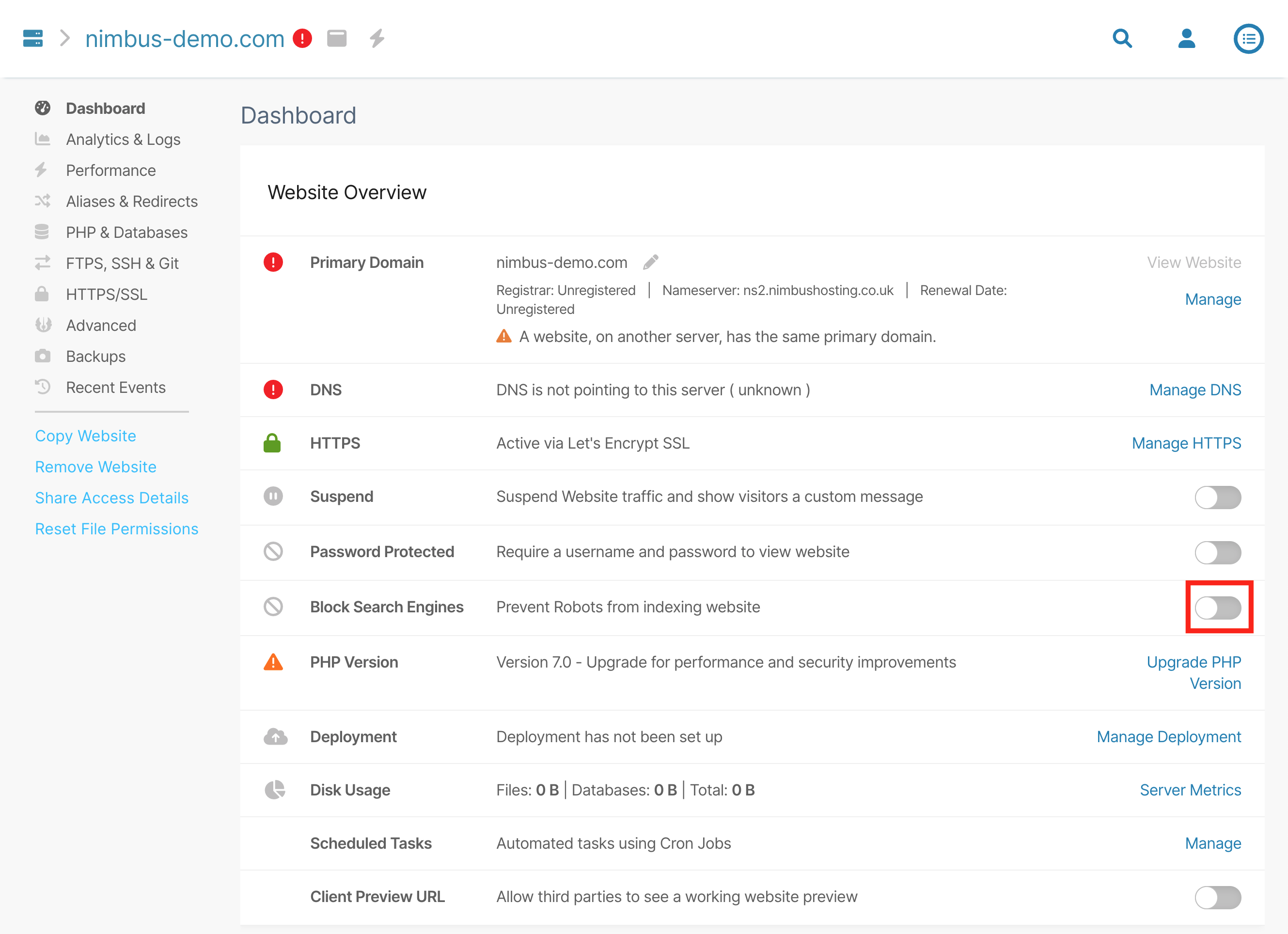Enable the Suspend website toggle
This screenshot has width=1288, height=934.
pyautogui.click(x=1217, y=498)
